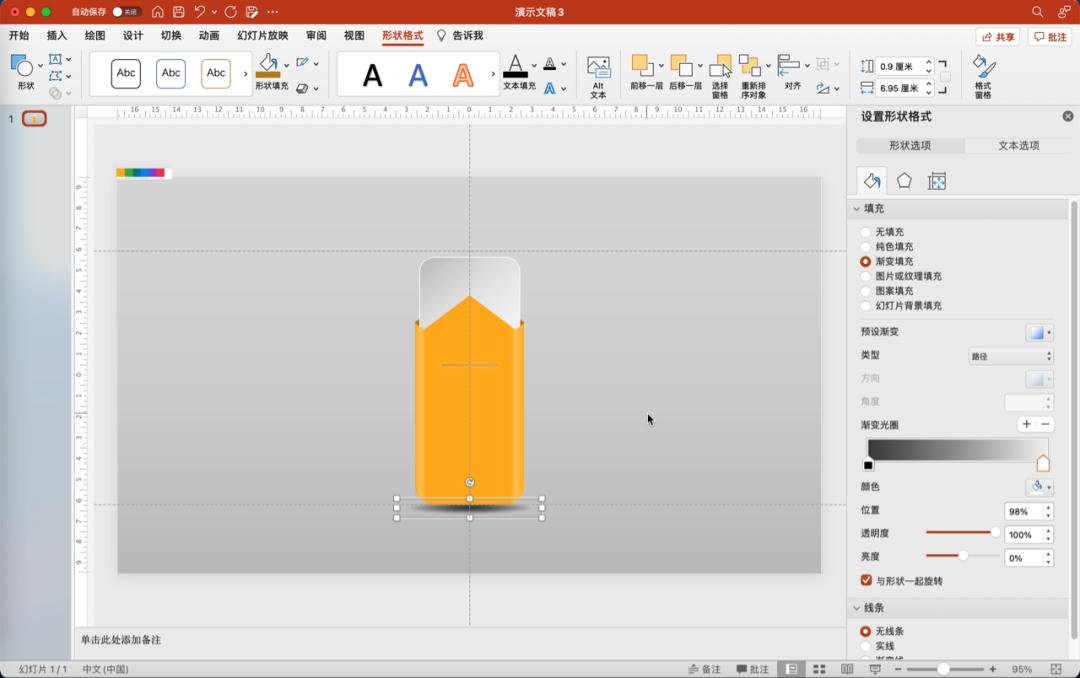Open the 大小与属性 tab icon
Viewport: 1080px width, 678px height.
click(937, 181)
